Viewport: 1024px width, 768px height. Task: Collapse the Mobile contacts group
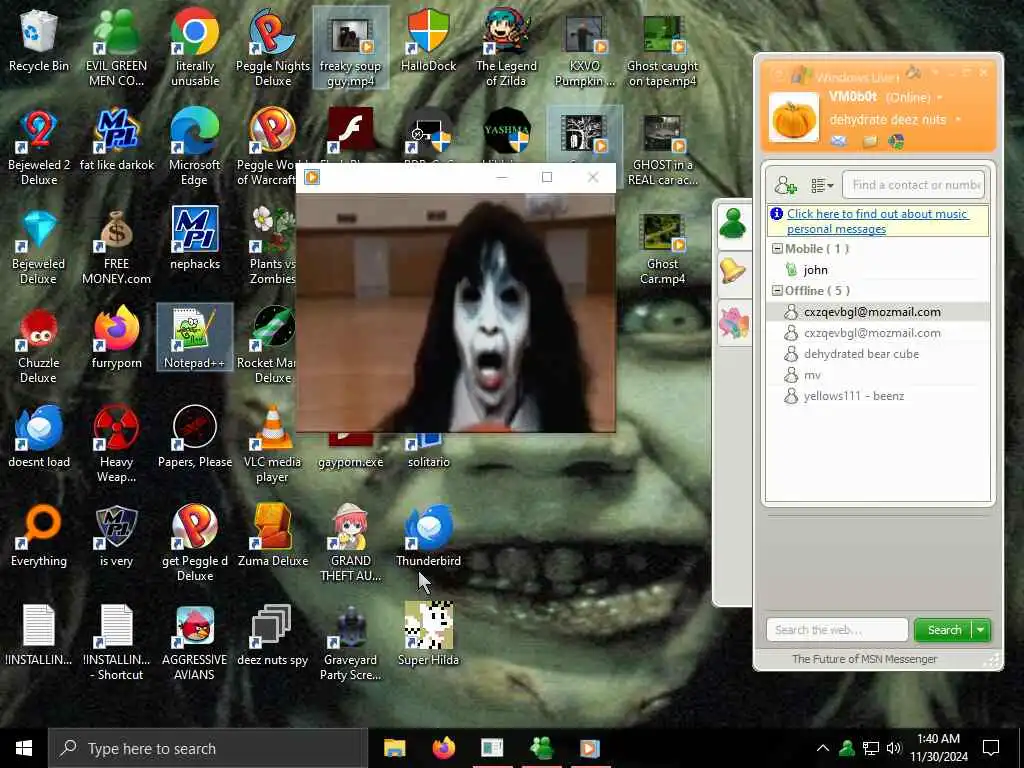[x=777, y=248]
